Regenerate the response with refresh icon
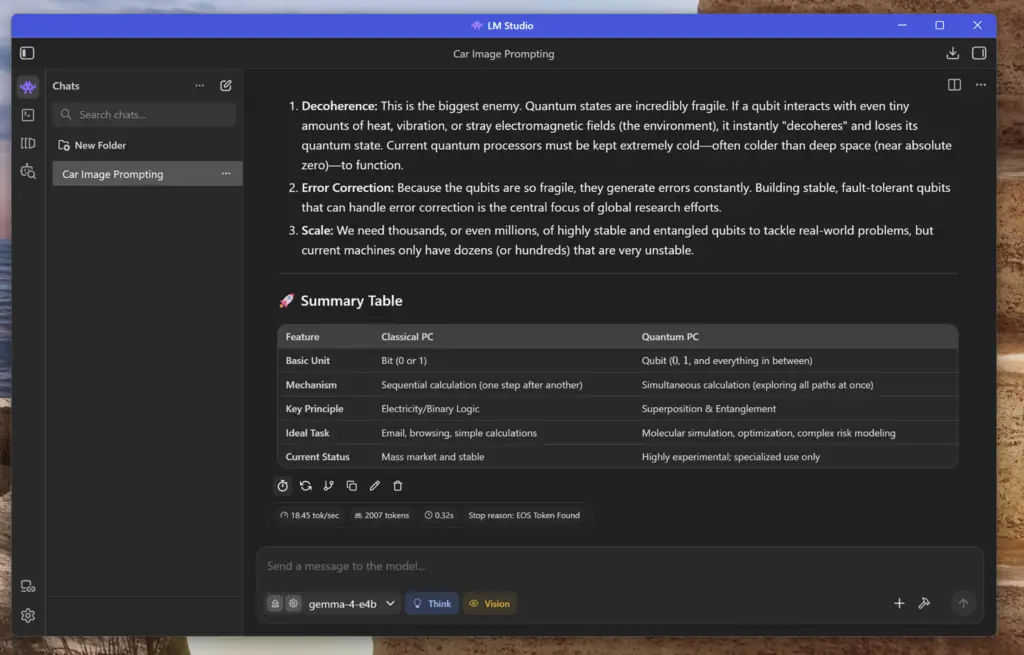 (x=306, y=486)
